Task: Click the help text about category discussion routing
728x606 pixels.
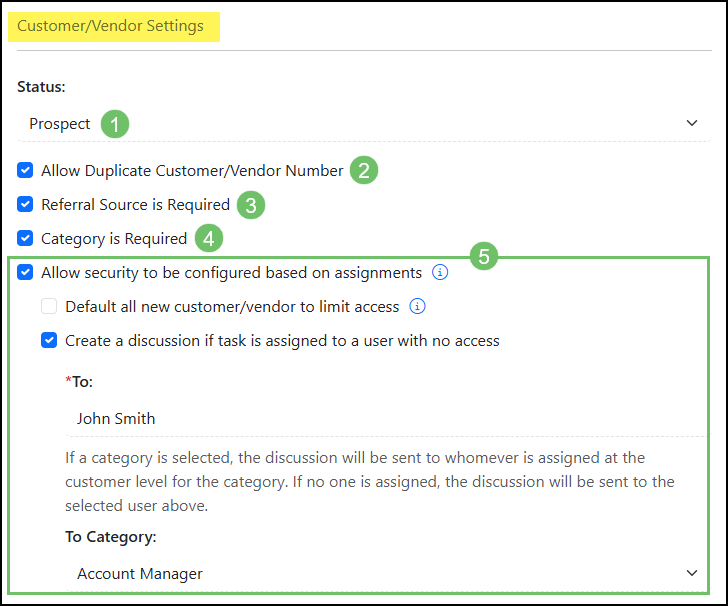Action: coord(370,482)
